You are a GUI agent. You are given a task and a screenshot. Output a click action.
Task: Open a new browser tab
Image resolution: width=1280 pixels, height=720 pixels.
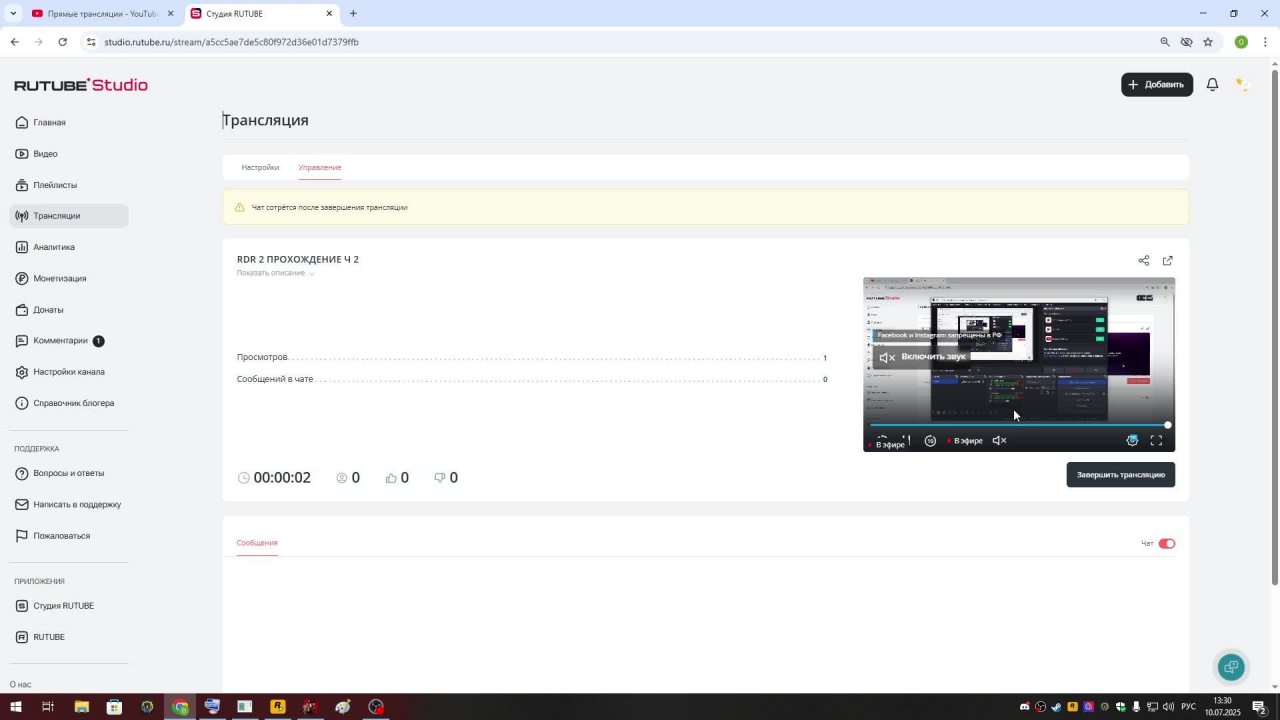(x=353, y=13)
